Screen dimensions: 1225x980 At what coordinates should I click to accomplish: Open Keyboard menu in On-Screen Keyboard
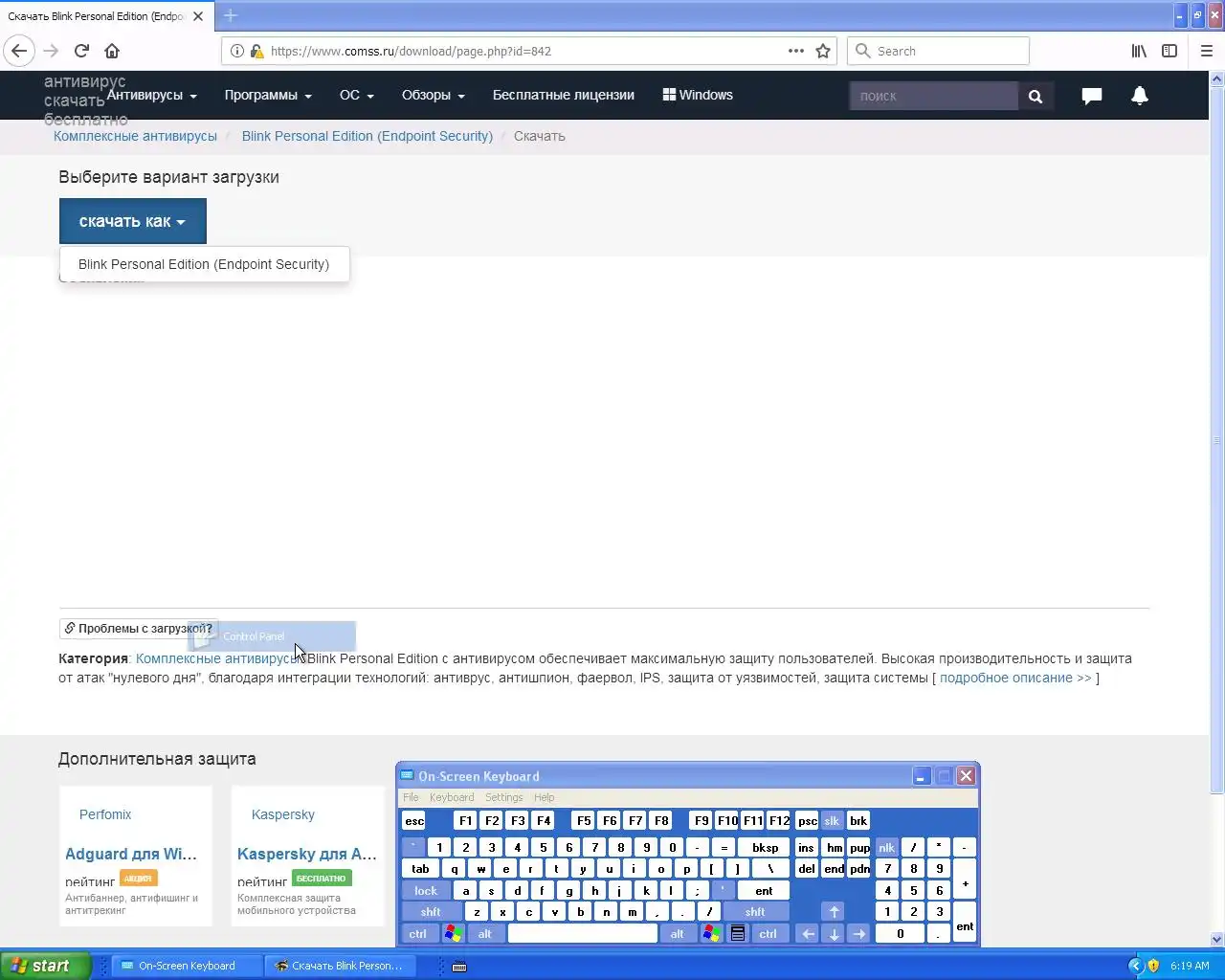coord(452,797)
